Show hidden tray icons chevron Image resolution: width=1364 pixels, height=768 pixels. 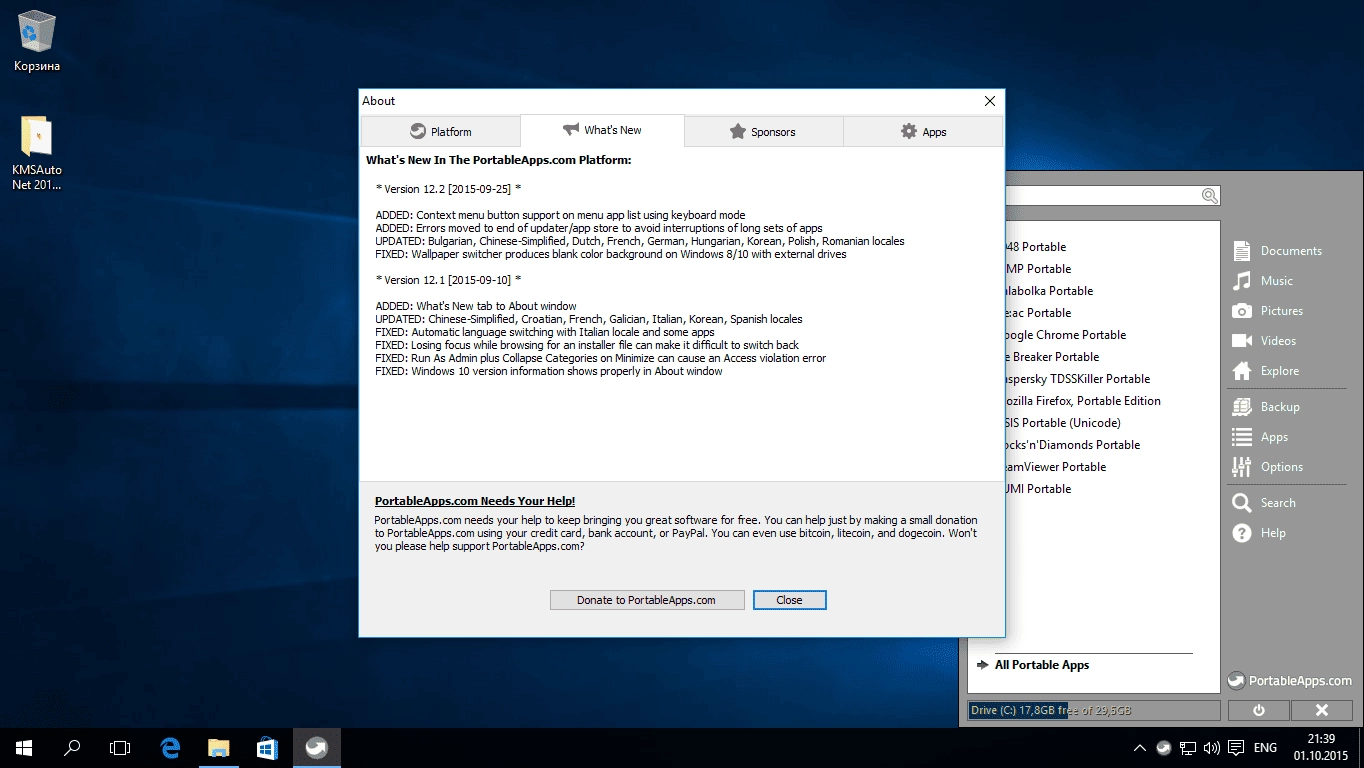pos(1140,747)
